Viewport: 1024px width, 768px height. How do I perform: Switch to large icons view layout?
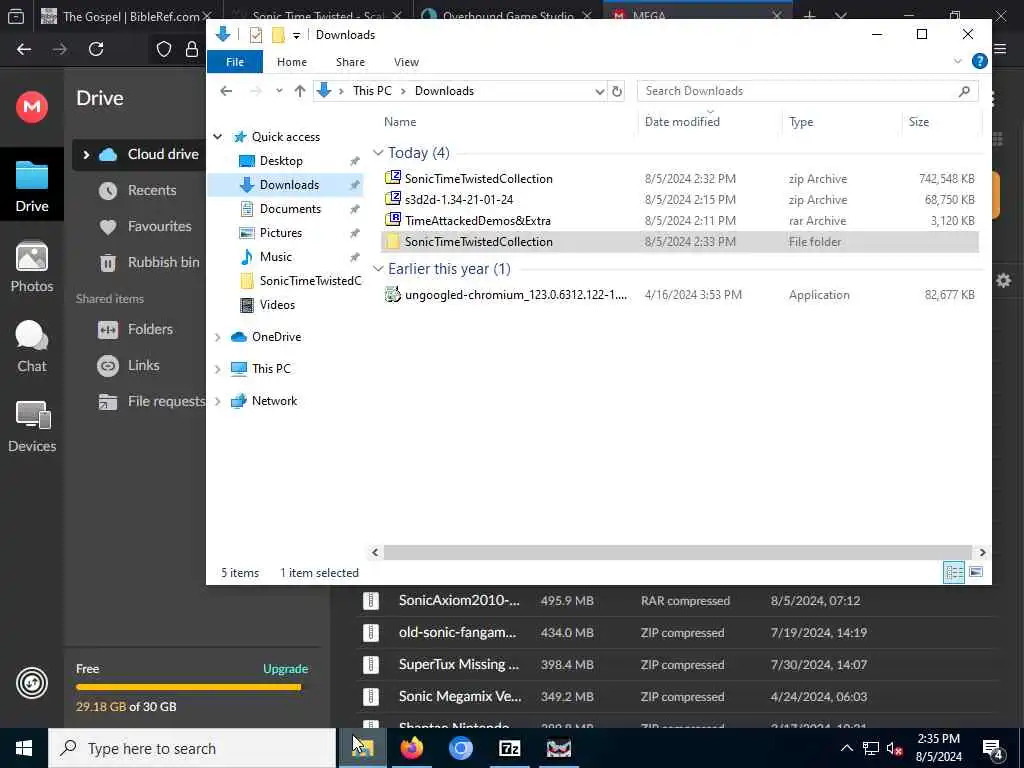[976, 572]
